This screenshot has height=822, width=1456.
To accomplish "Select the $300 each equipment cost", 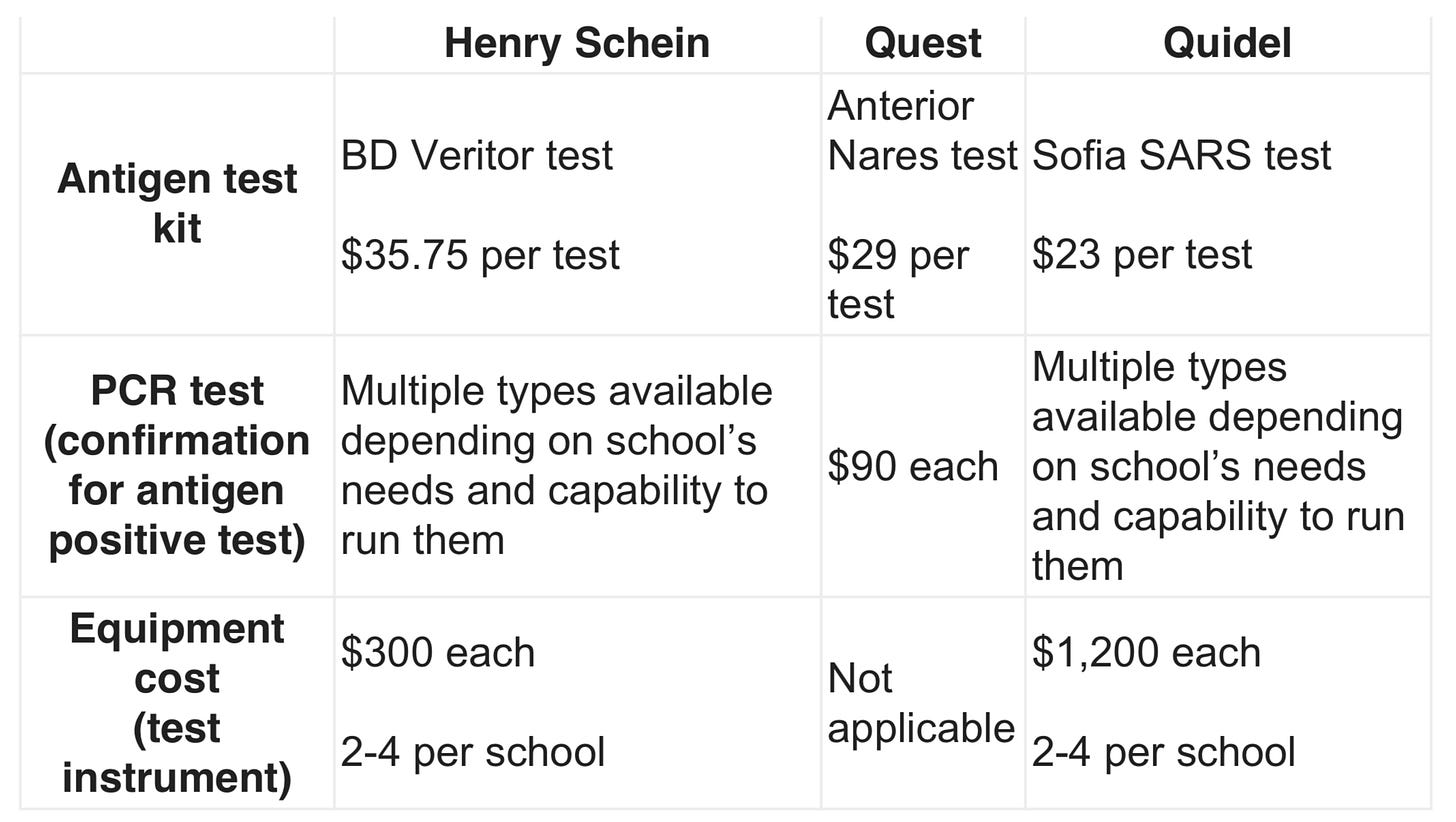I will 438,652.
